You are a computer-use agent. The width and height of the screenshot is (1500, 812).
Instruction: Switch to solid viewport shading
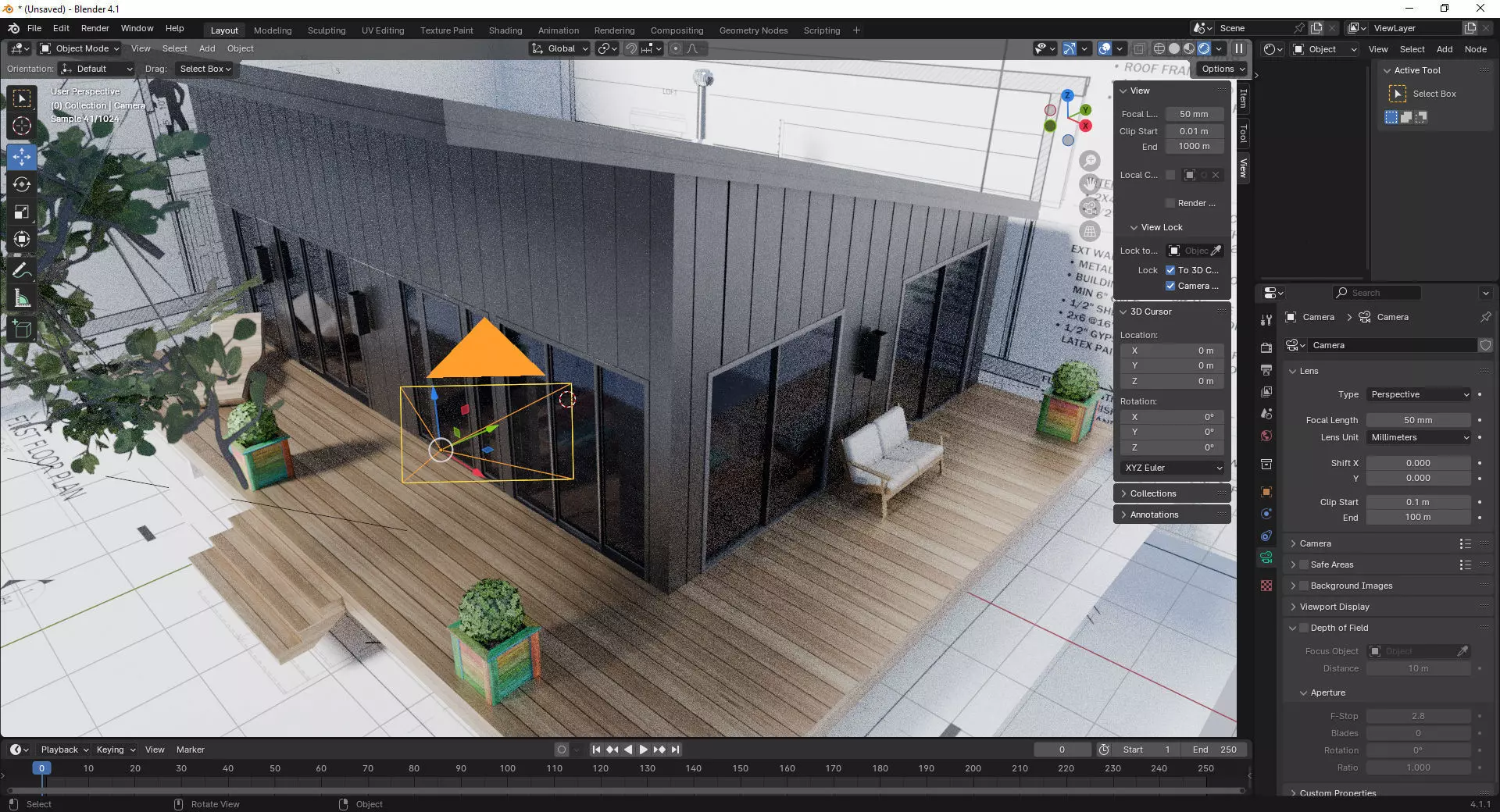[1174, 48]
